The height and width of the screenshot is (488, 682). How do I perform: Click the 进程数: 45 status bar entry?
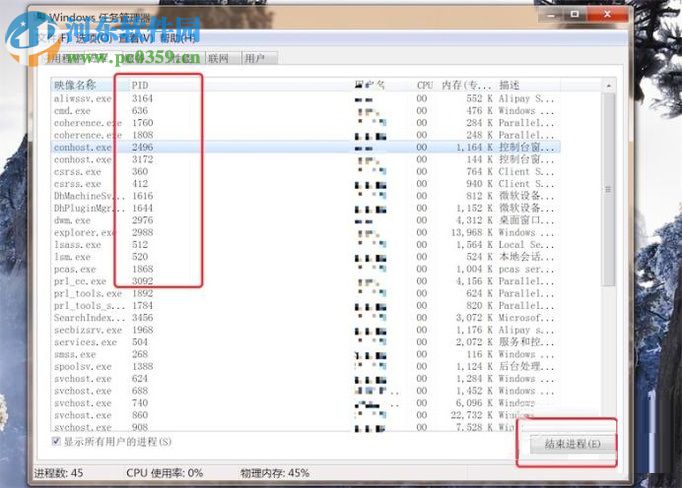tap(58, 473)
